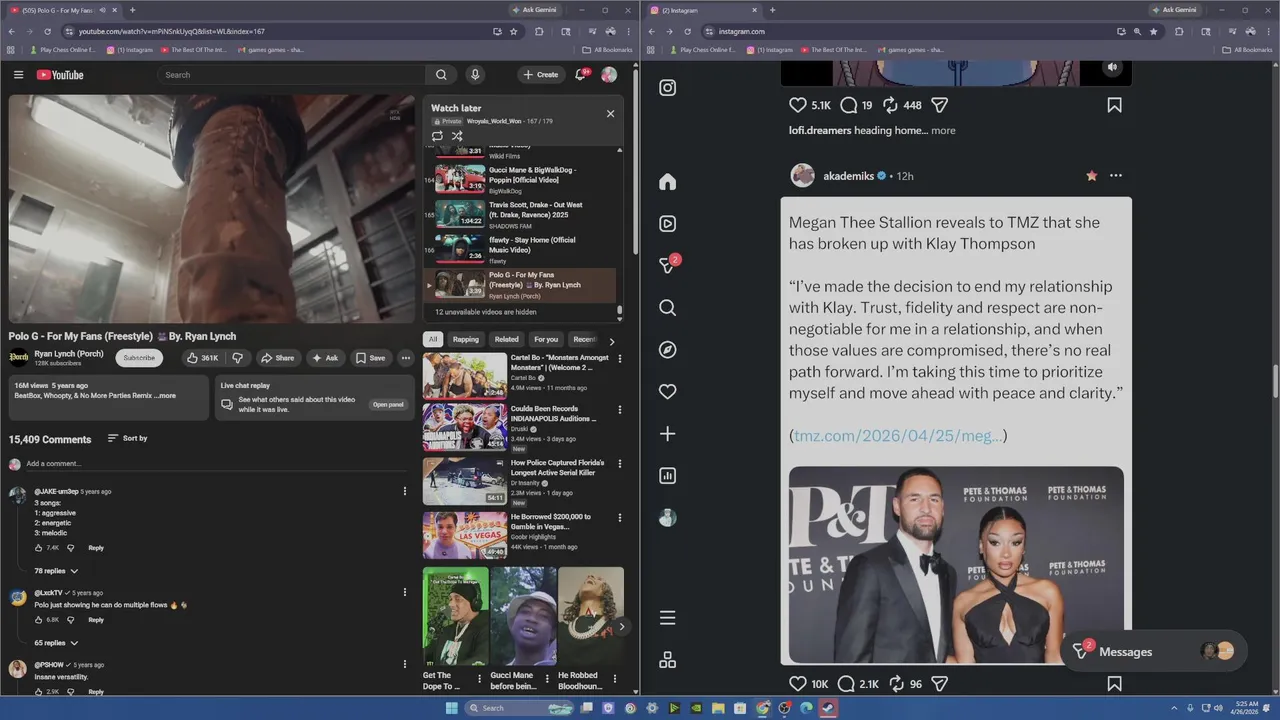Screen dimensions: 1280x720
Task: Like the Polo G video (361K)
Action: (x=202, y=358)
